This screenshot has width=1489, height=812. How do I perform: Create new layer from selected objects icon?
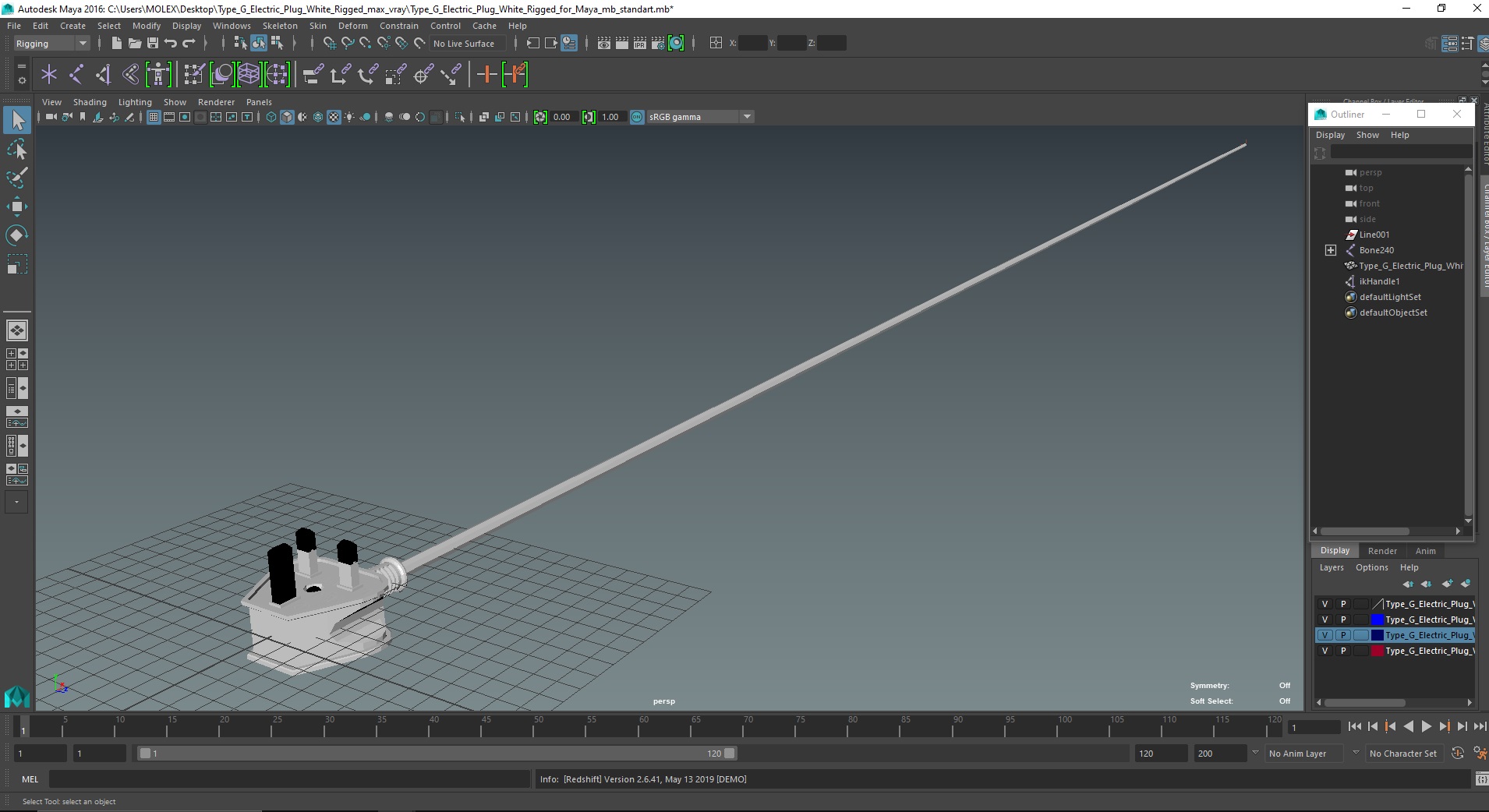click(x=1466, y=584)
